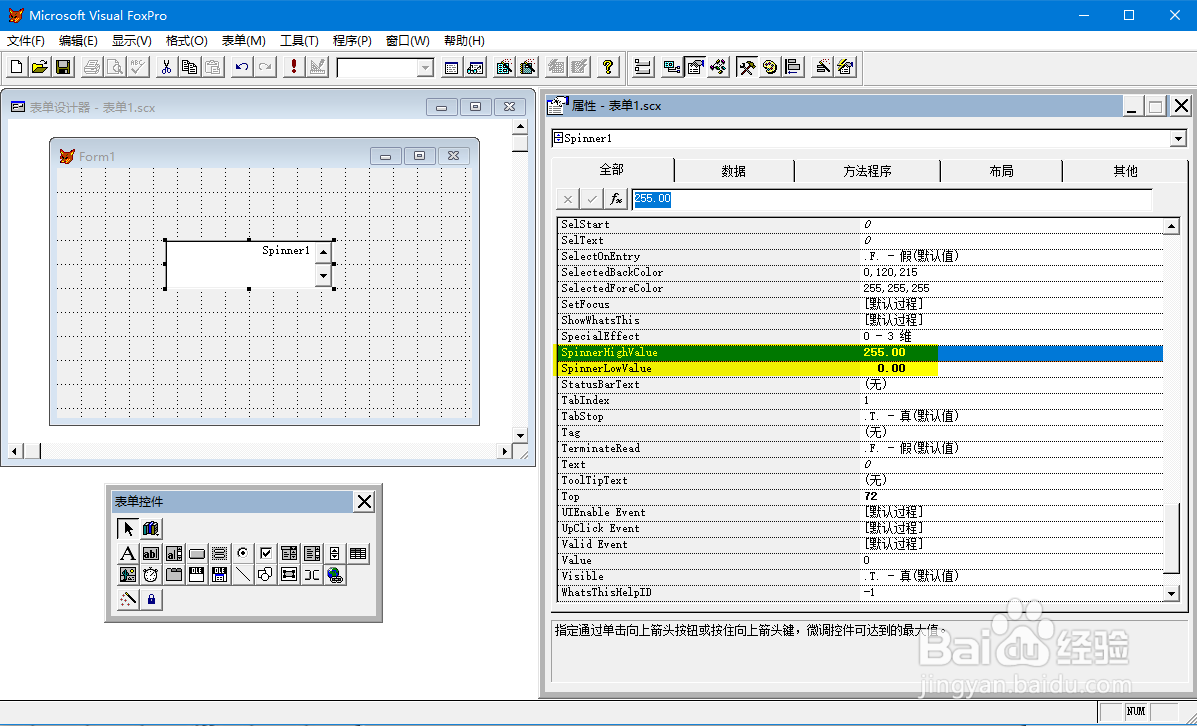This screenshot has height=726, width=1197.
Task: Toggle the Color Palette toolbar icon
Action: (770, 67)
